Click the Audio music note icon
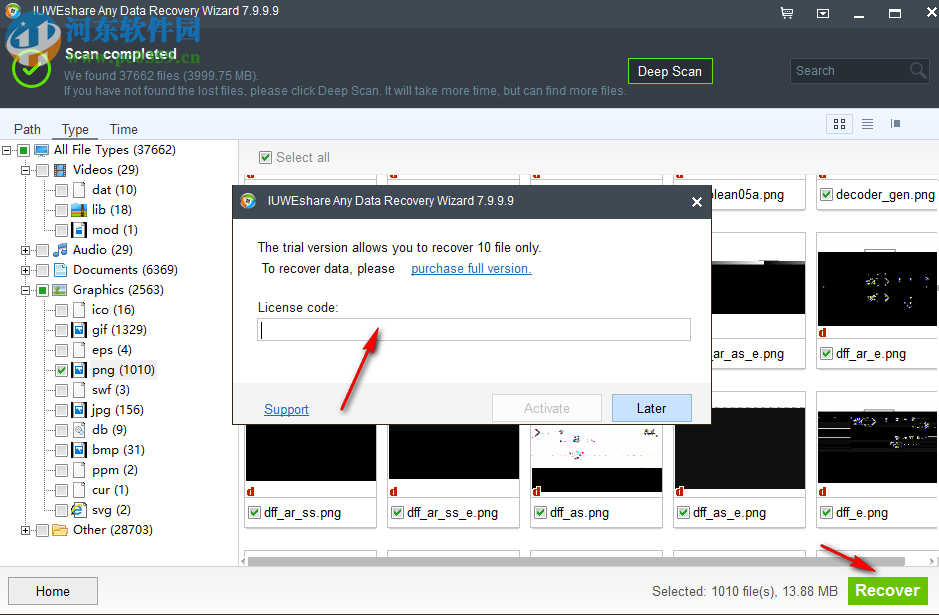 tap(60, 250)
